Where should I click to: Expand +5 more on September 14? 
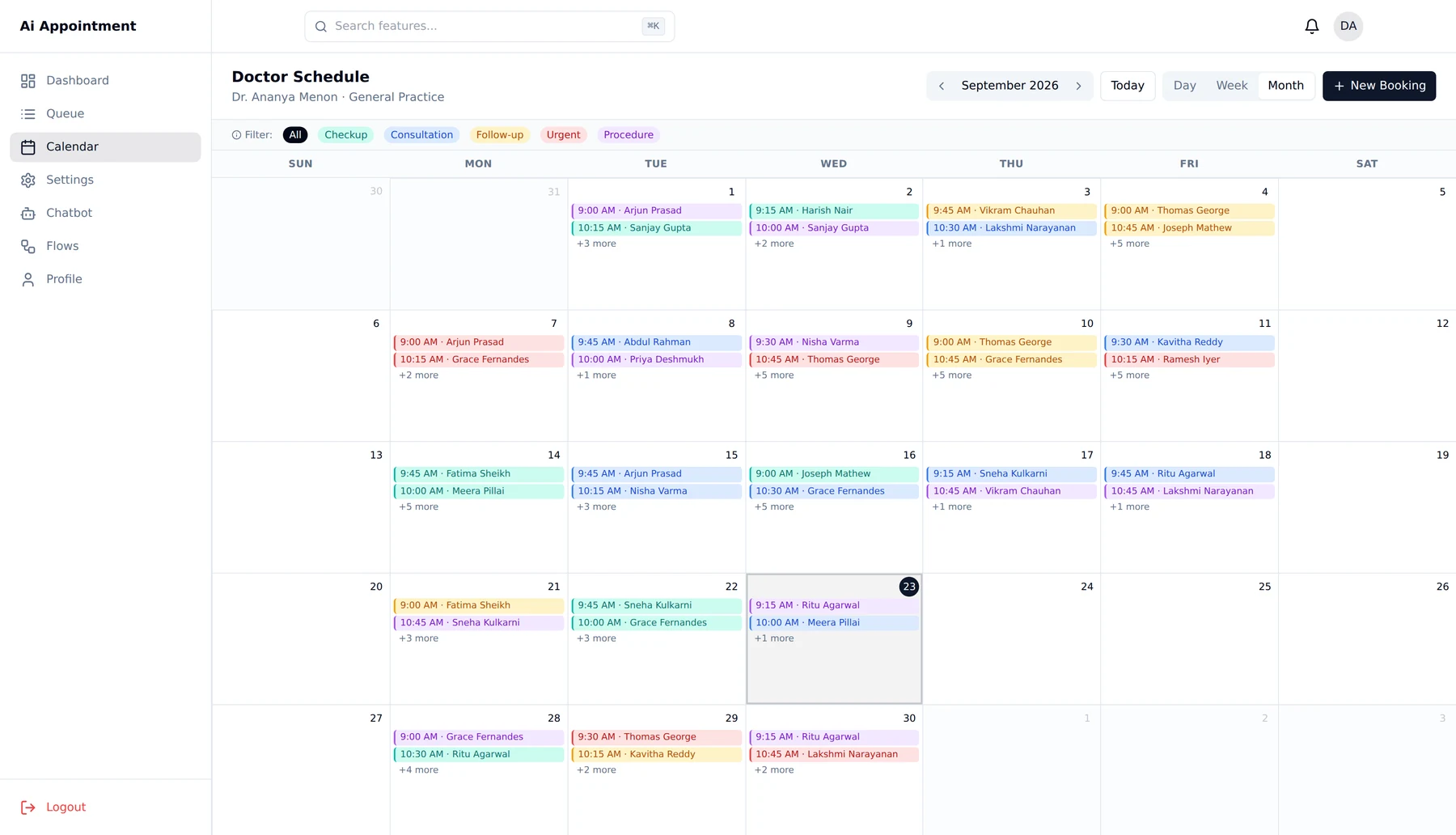[418, 507]
